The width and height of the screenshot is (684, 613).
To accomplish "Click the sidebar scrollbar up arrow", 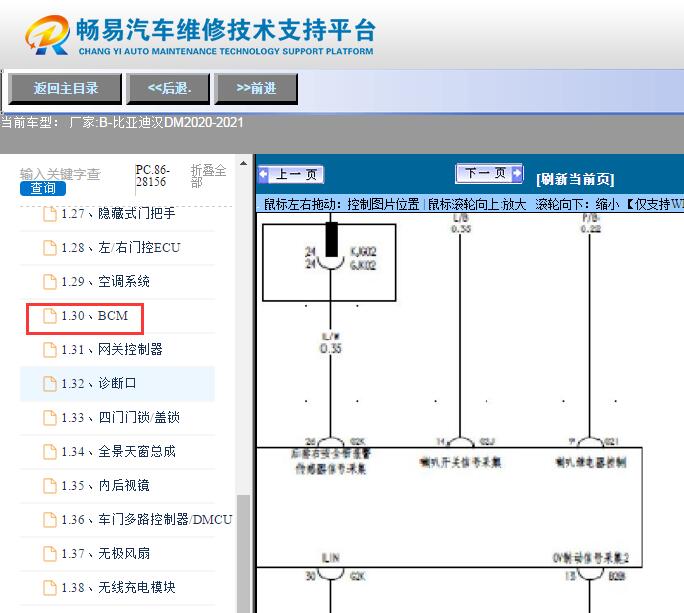I will [243, 164].
